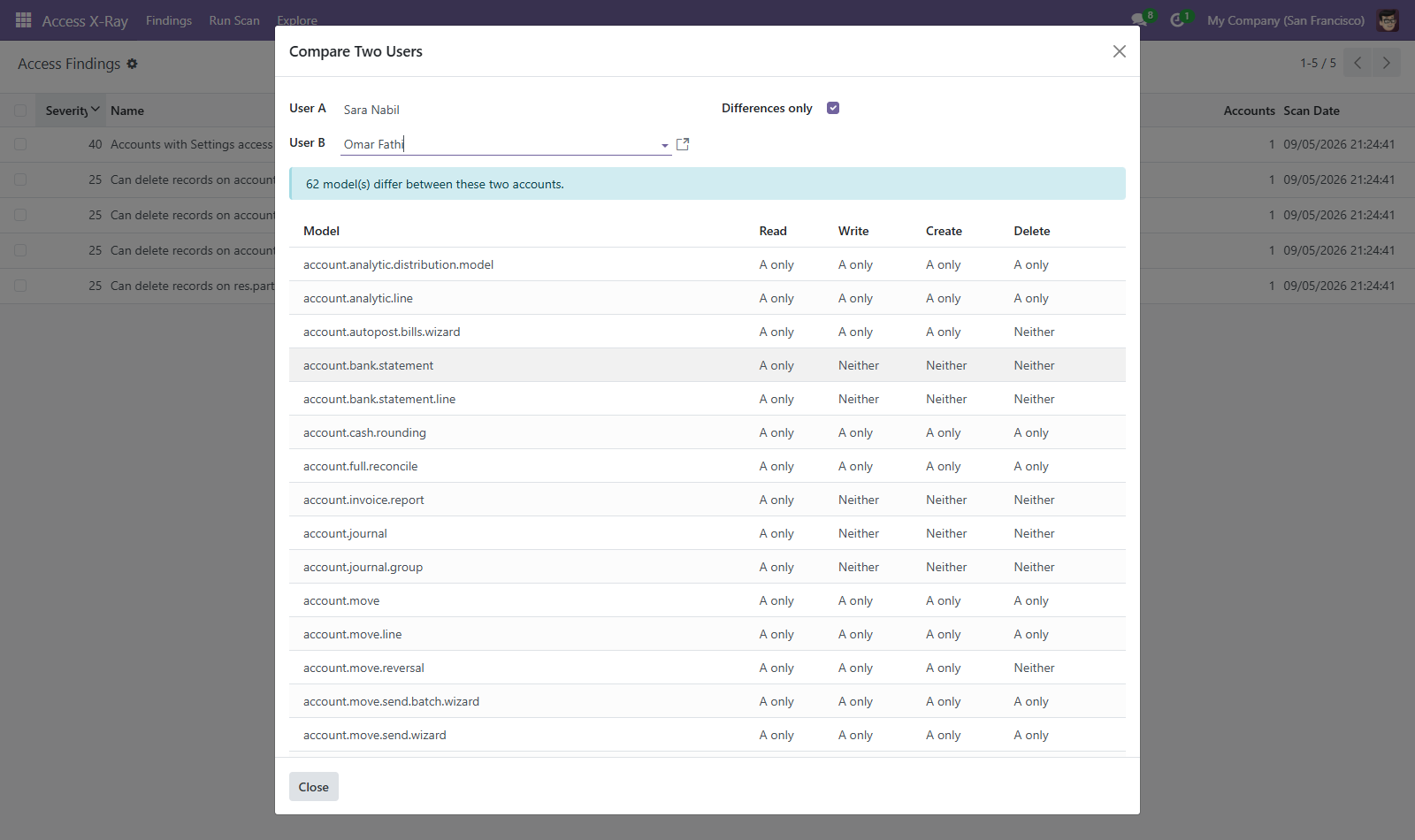Click the user avatar picture
This screenshot has width=1415, height=840.
(1388, 20)
